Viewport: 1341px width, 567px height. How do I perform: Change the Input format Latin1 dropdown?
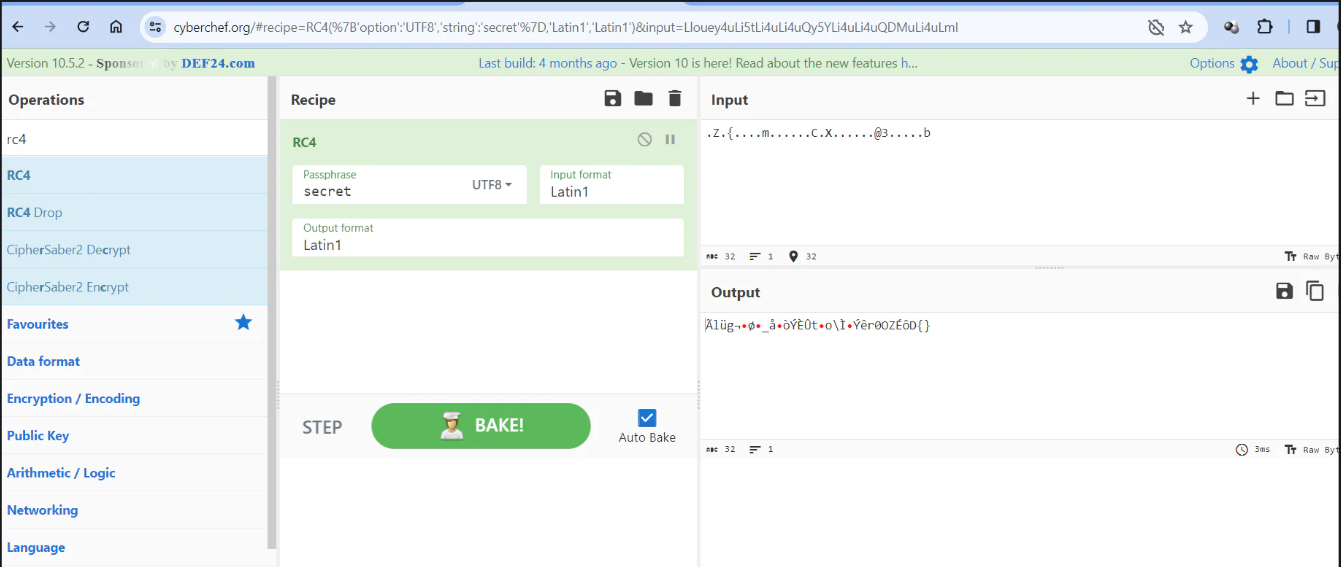click(611, 185)
